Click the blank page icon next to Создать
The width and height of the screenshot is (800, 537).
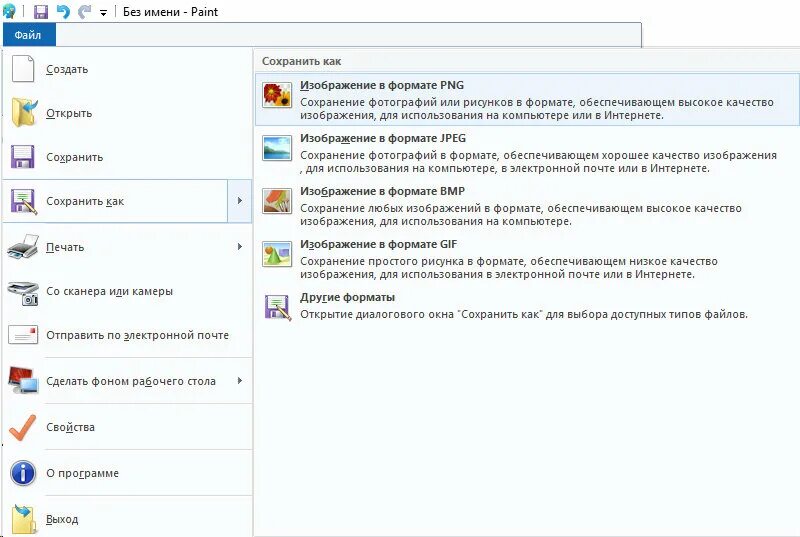[x=23, y=69]
